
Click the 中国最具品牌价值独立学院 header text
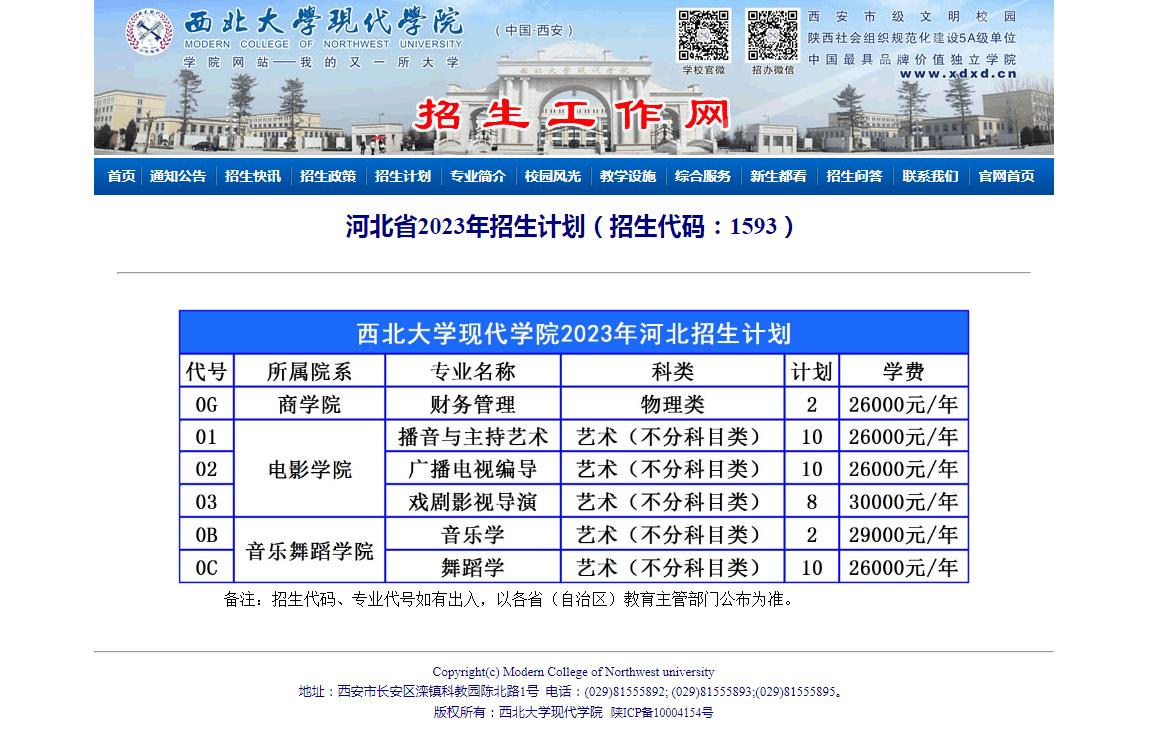tap(912, 59)
